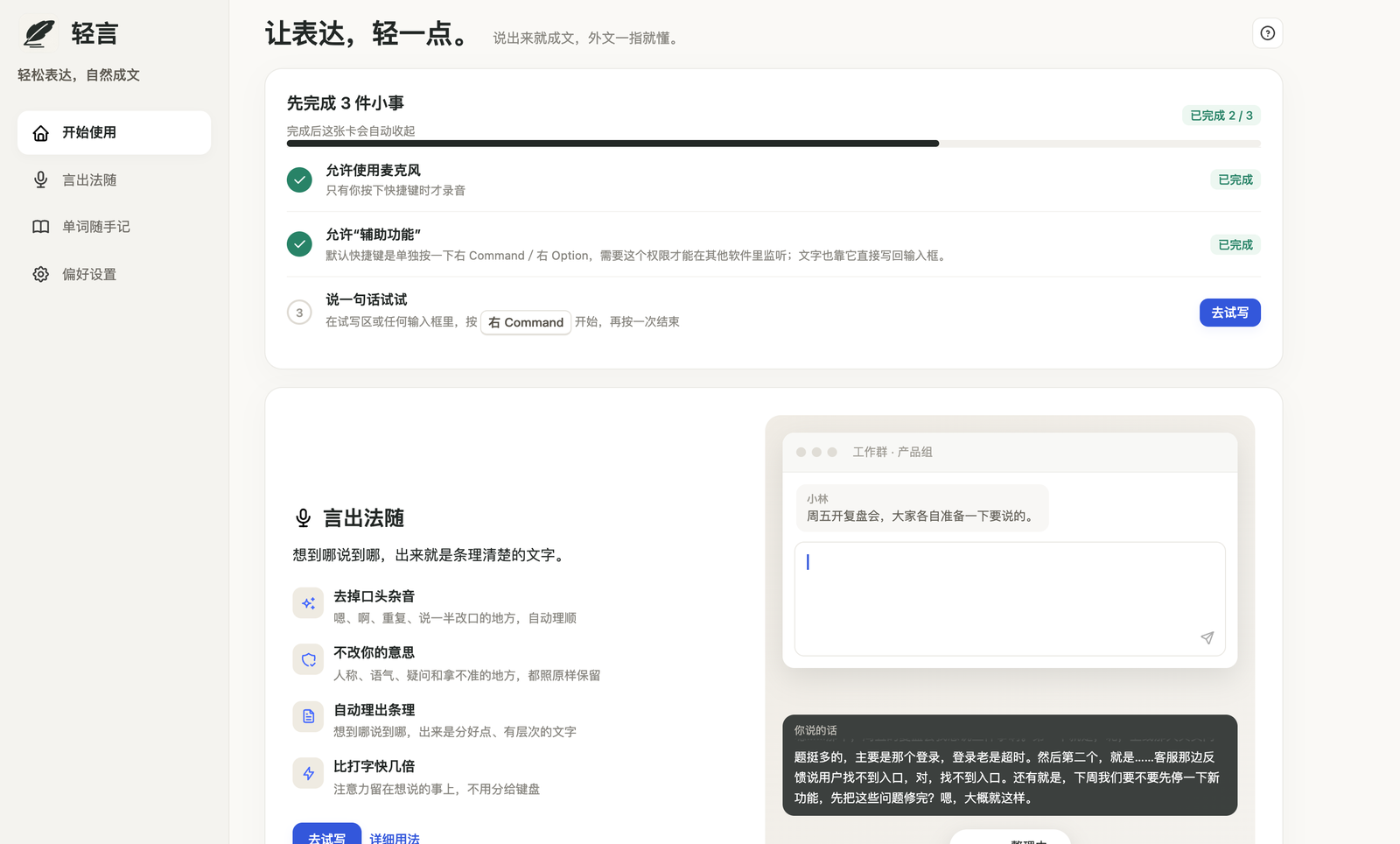Click the book icon next to 单词随手记
1400x844 pixels.
[40, 227]
